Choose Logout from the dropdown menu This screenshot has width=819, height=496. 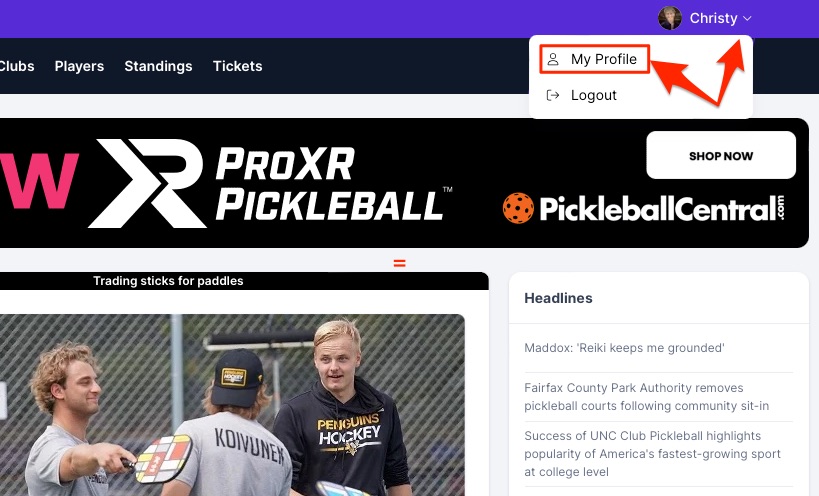[x=593, y=95]
